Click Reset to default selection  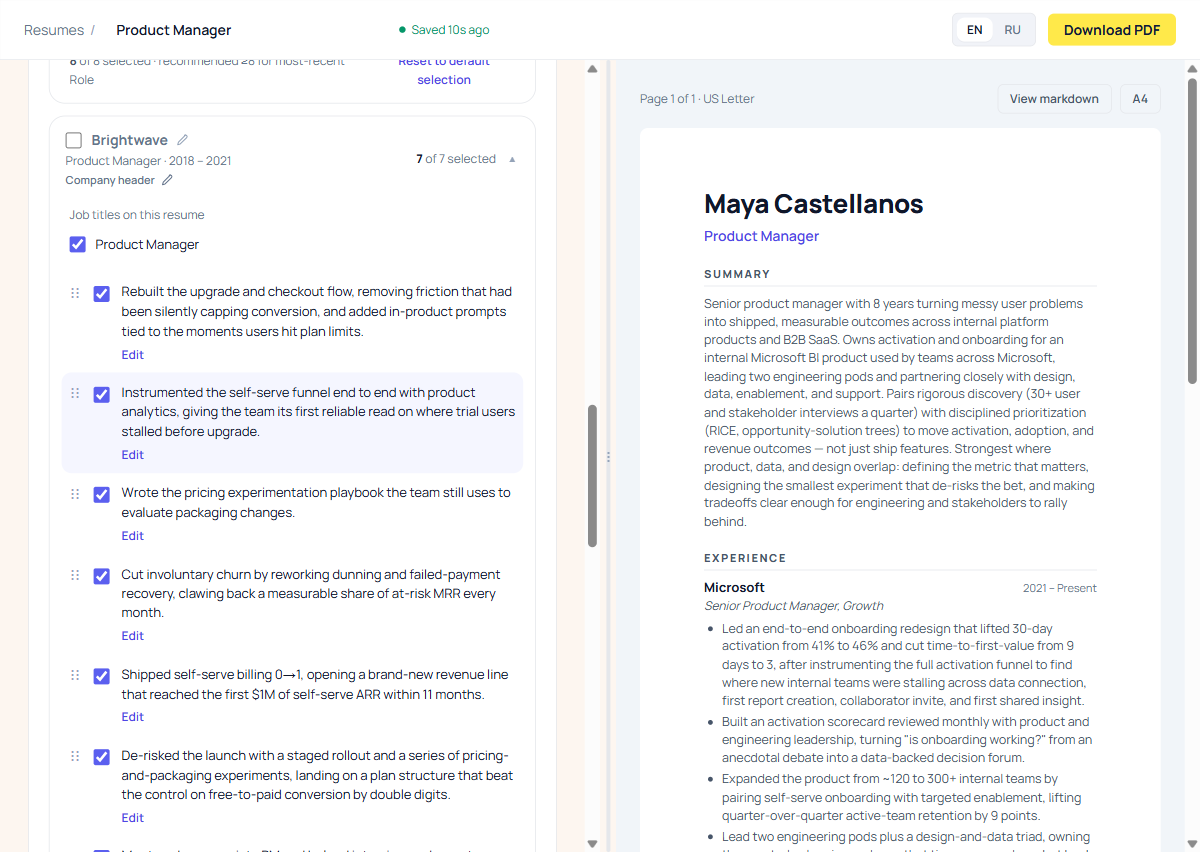(x=444, y=70)
